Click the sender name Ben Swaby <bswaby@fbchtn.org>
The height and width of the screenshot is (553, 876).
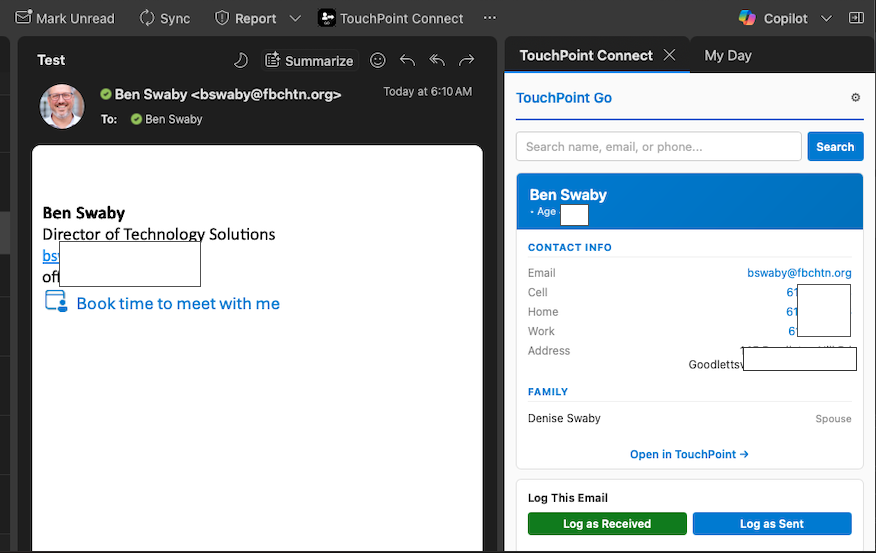228,94
